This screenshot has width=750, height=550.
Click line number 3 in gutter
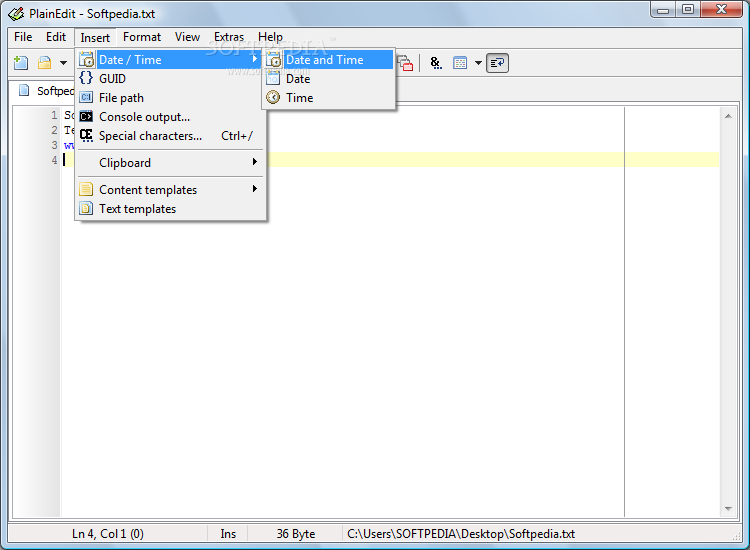pos(54,145)
